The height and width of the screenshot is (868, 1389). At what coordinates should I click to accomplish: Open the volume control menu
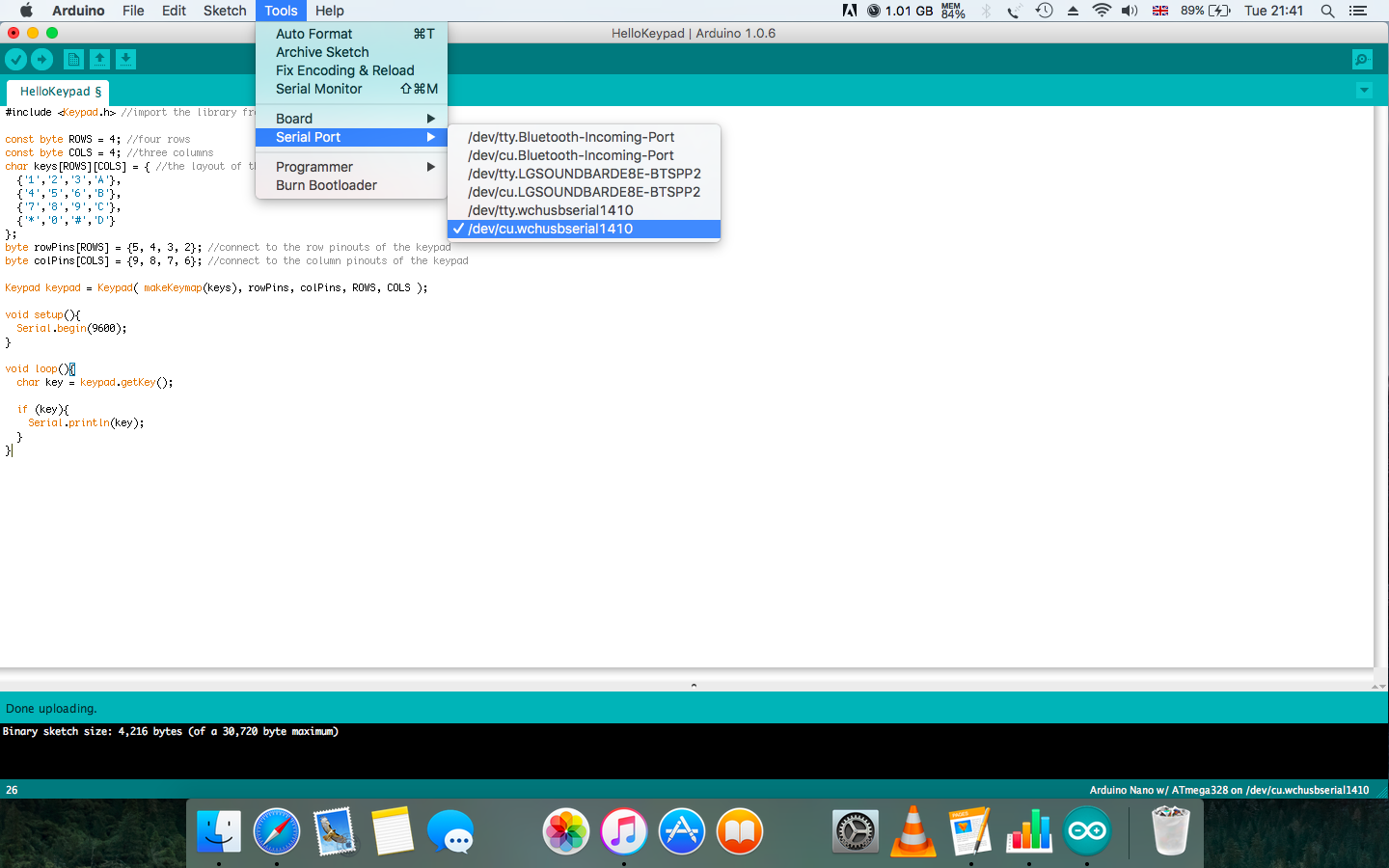point(1130,11)
